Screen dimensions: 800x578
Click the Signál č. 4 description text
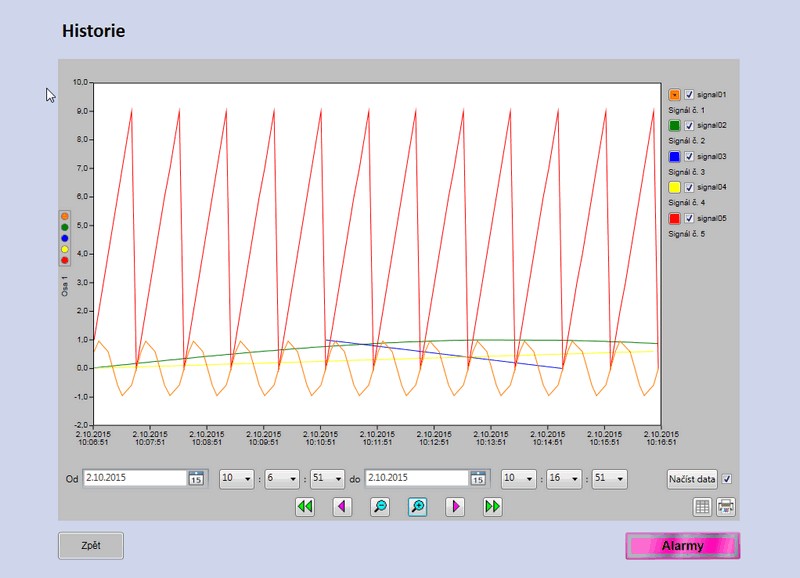tap(687, 203)
